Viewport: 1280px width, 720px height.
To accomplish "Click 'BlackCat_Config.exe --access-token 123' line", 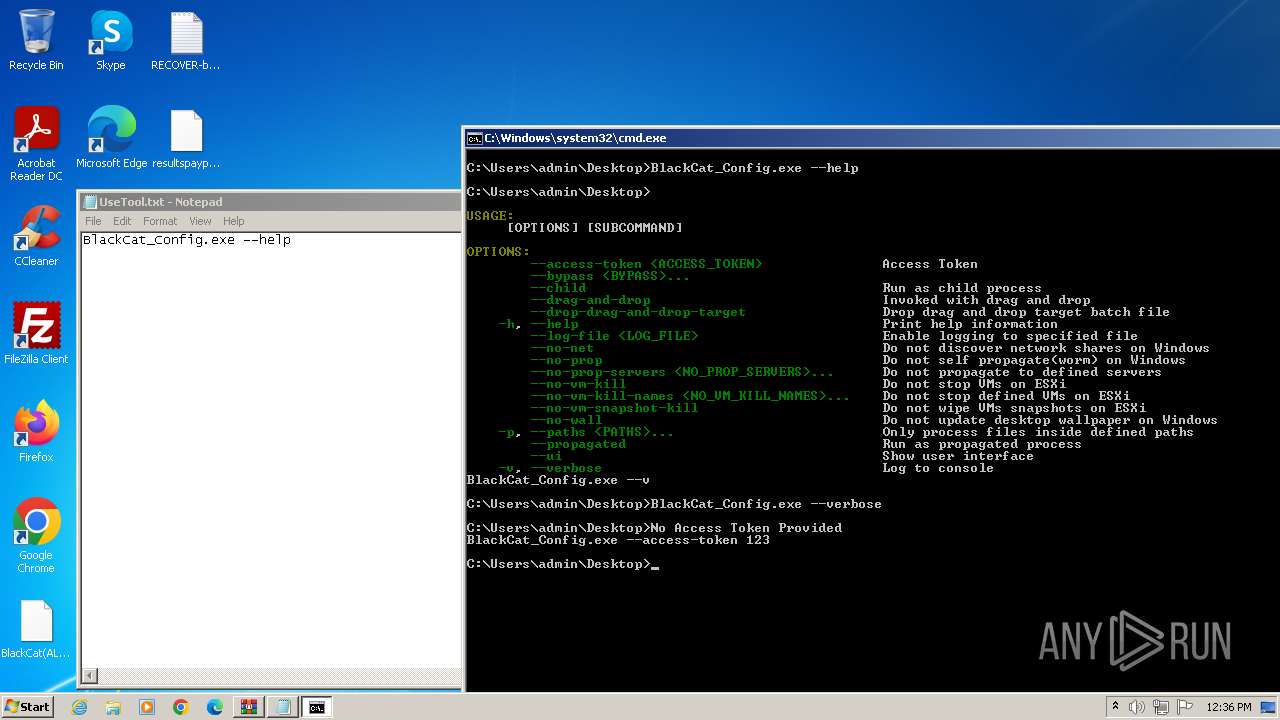I will [x=618, y=540].
